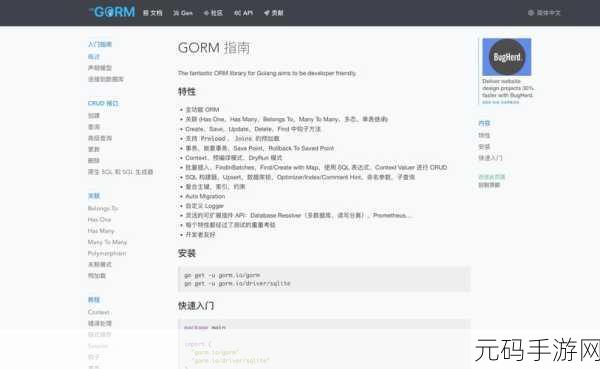Screen dimensions: 600x369
Task: Open the Gen navigation item
Action: click(183, 13)
